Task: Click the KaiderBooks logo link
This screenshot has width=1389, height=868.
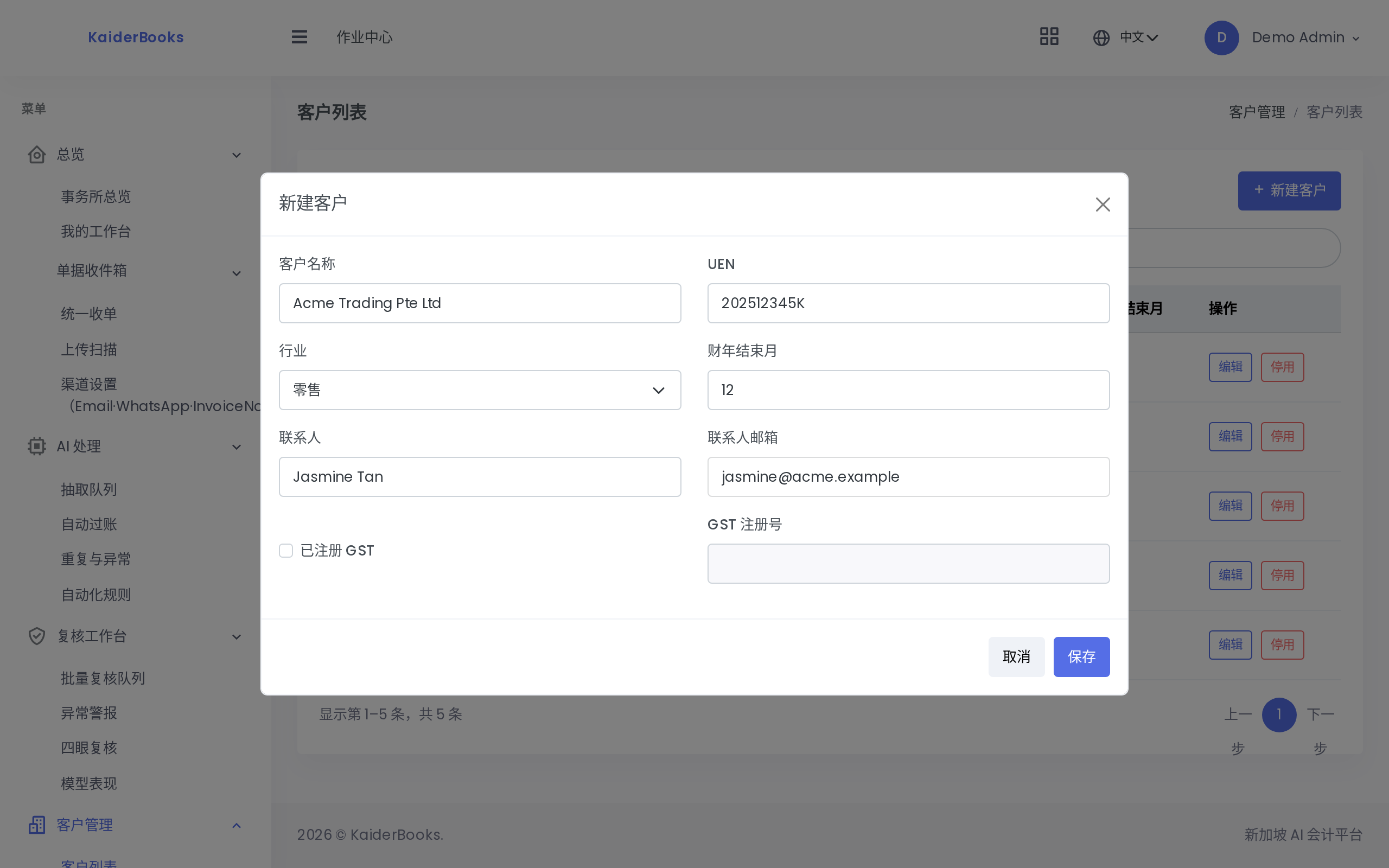Action: click(136, 37)
